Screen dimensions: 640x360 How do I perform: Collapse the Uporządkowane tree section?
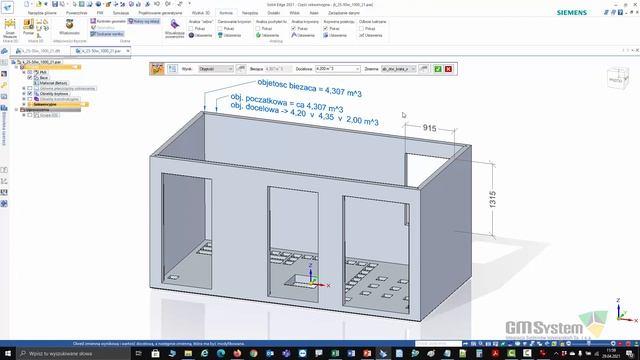click(16, 110)
